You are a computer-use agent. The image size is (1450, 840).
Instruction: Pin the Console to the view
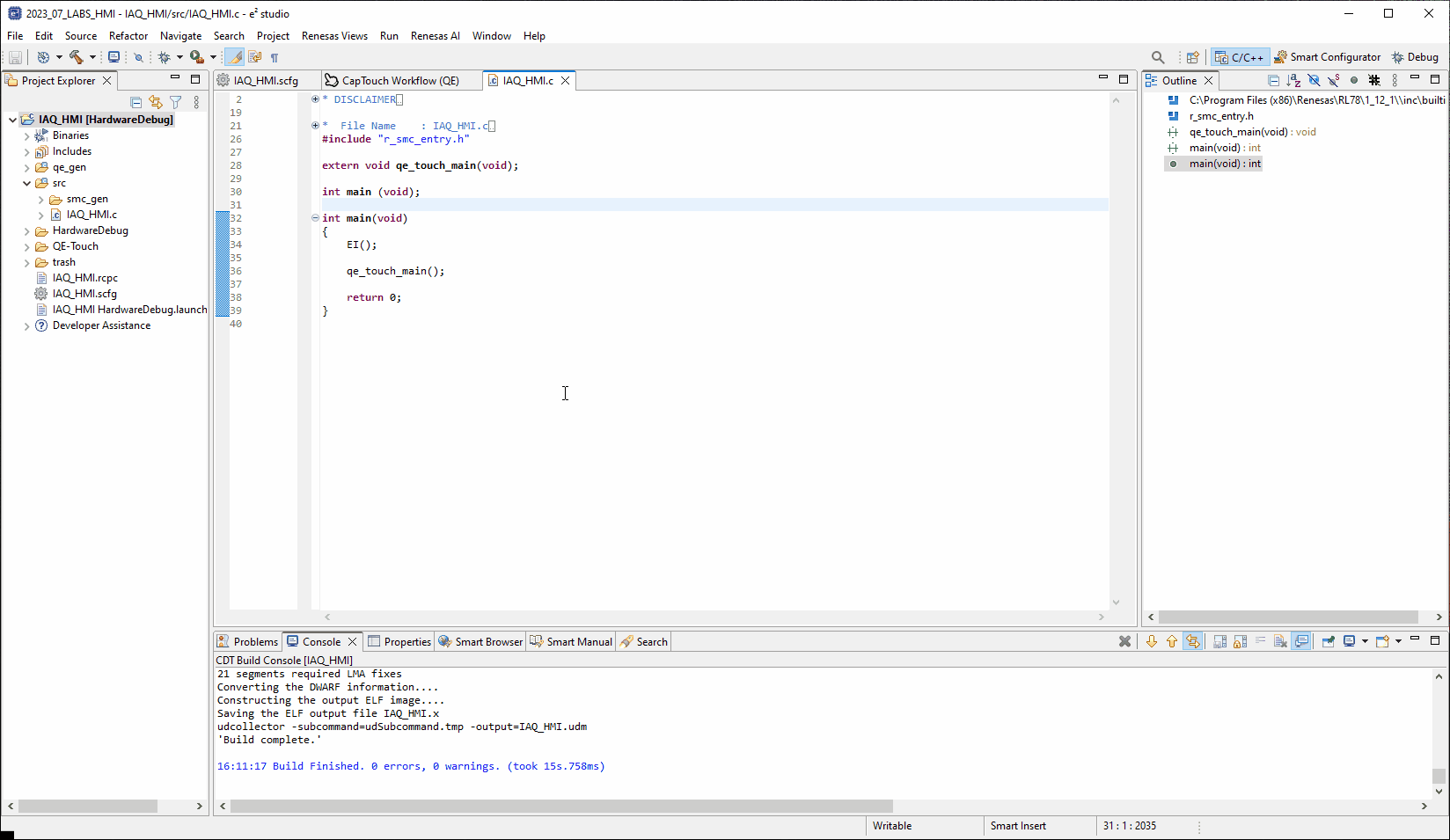[1326, 641]
